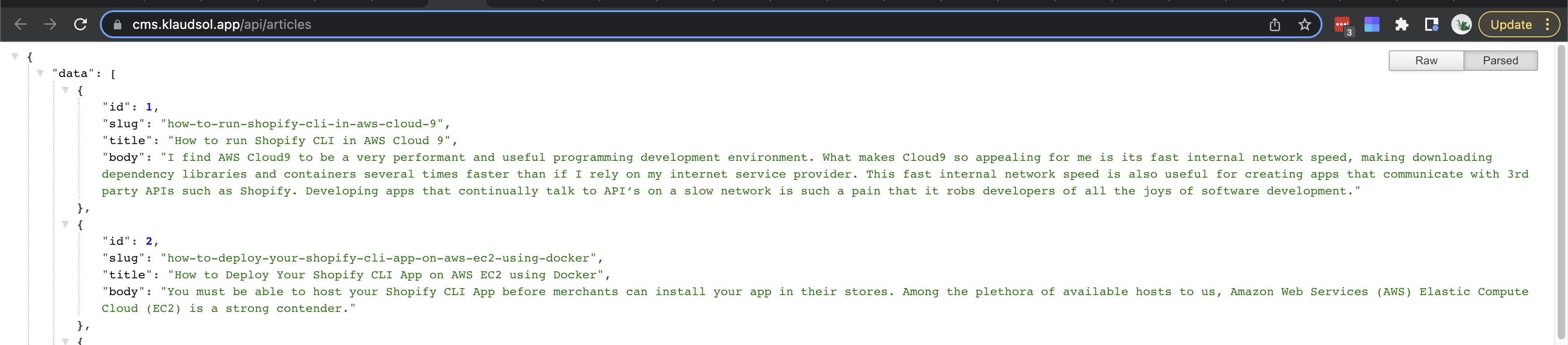Image resolution: width=1568 pixels, height=345 pixels.
Task: Collapse the "data" array
Action: (40, 73)
